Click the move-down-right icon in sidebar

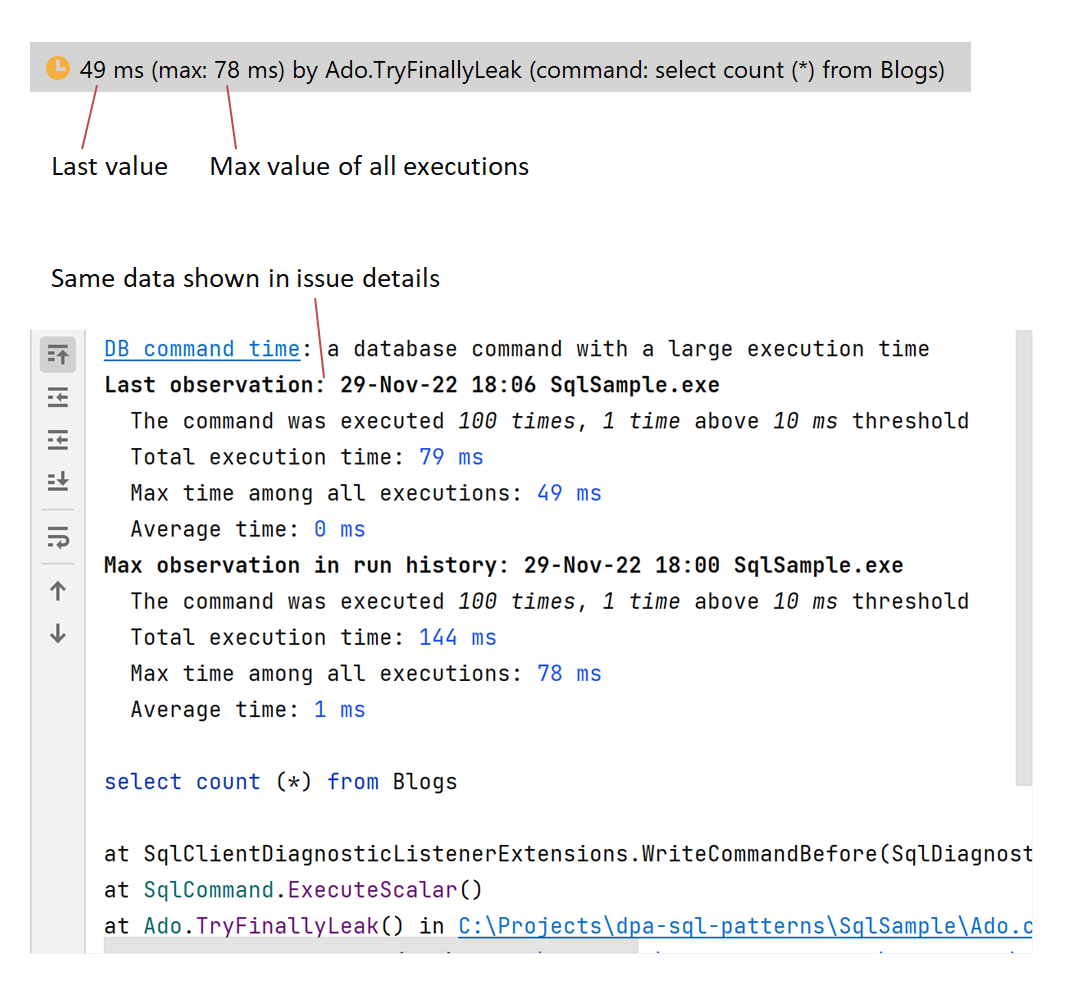pyautogui.click(x=57, y=481)
